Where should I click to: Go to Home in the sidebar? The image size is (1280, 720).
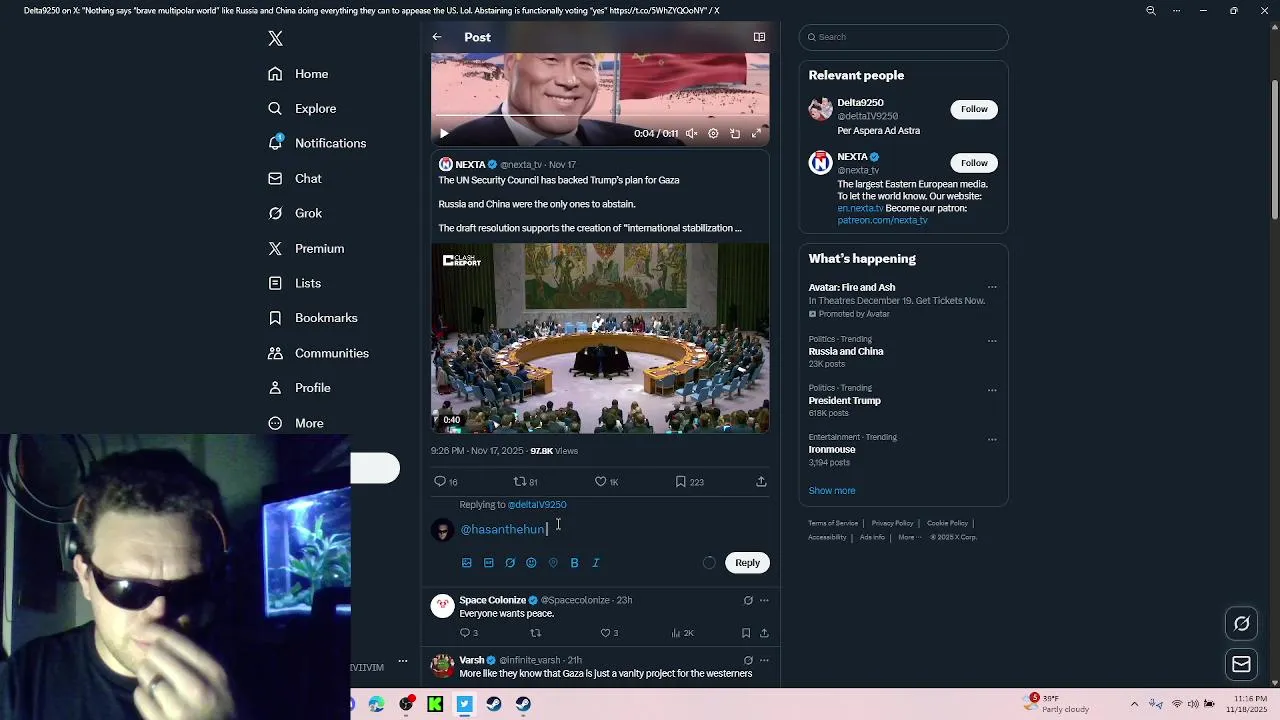(298, 74)
